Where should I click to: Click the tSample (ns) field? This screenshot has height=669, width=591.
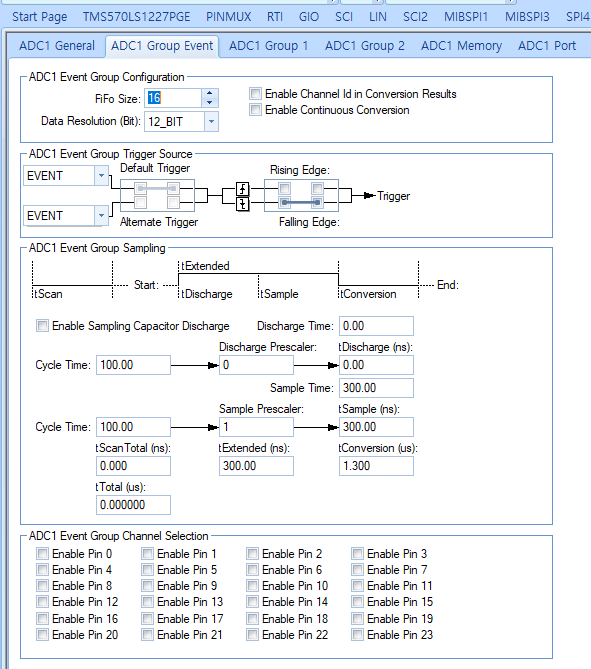(376, 427)
